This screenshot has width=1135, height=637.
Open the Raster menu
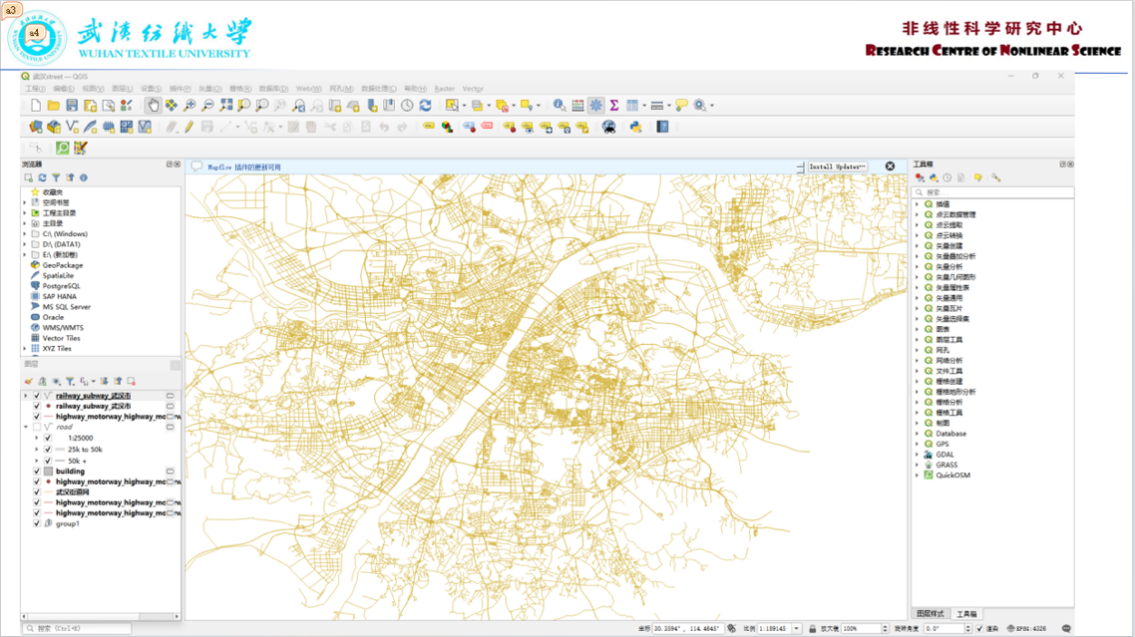point(444,89)
